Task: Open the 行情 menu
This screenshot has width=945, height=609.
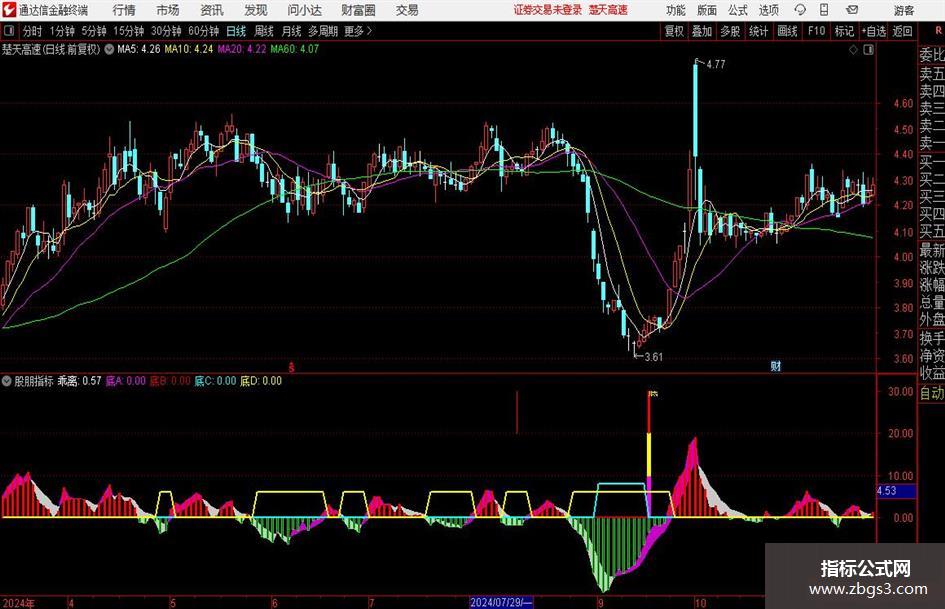Action: (124, 10)
